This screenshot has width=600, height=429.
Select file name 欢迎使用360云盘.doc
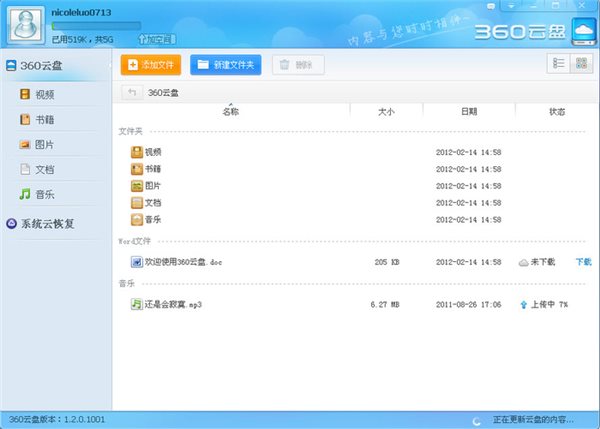(x=183, y=262)
